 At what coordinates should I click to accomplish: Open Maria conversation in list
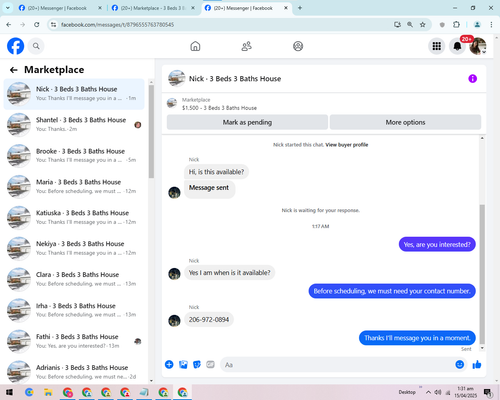point(74,186)
